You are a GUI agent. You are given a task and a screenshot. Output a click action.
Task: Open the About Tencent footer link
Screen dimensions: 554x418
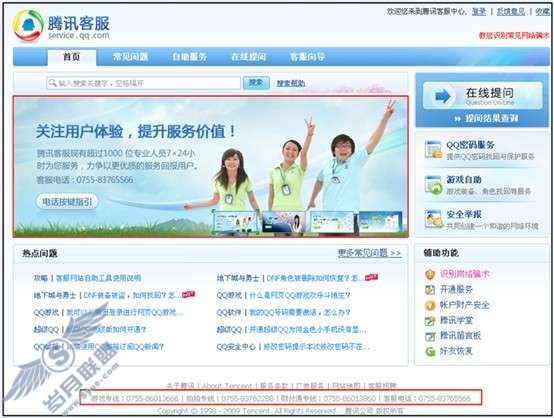227,386
